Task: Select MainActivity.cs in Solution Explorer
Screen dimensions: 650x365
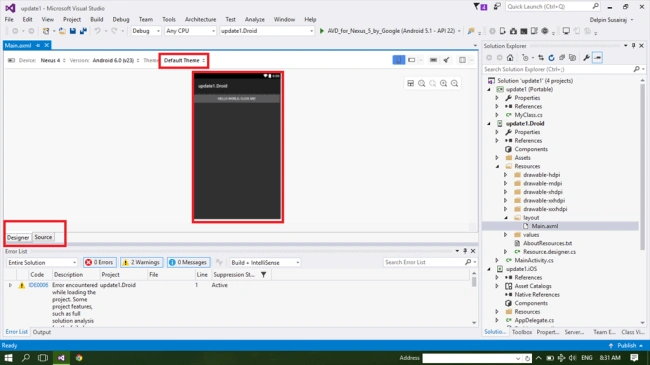Action: point(534,260)
